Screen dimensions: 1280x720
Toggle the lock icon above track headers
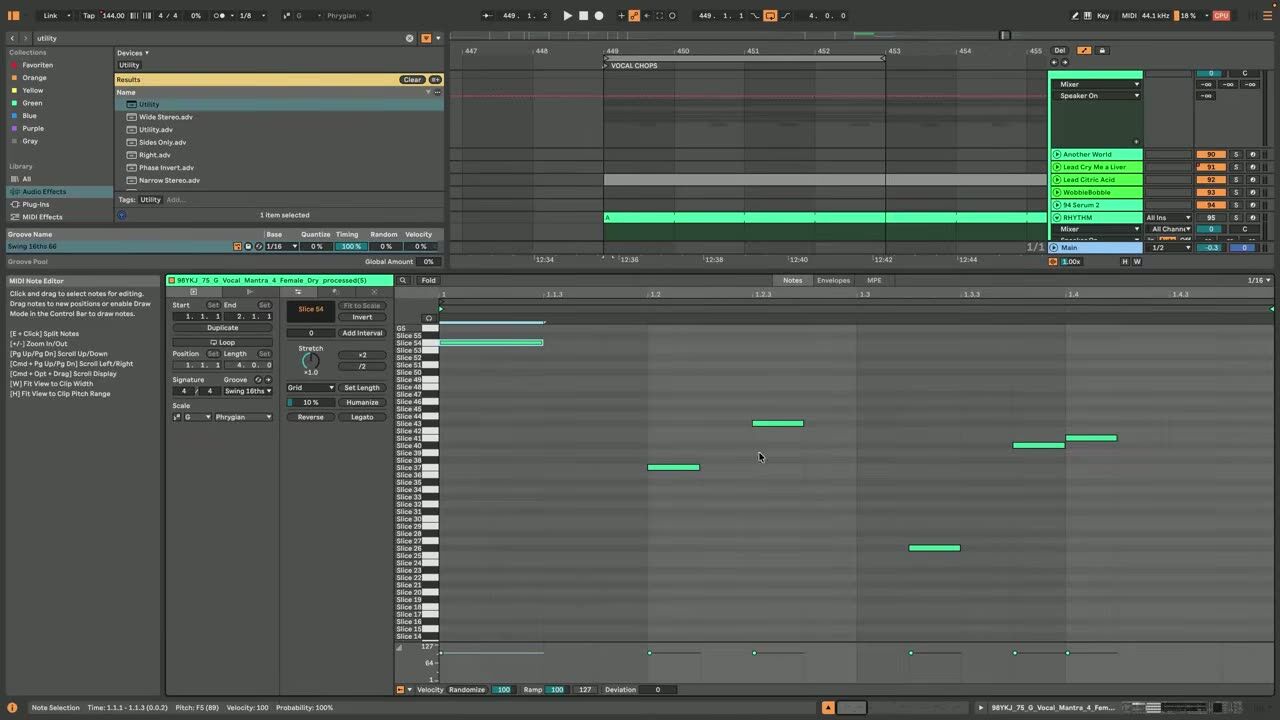1102,50
